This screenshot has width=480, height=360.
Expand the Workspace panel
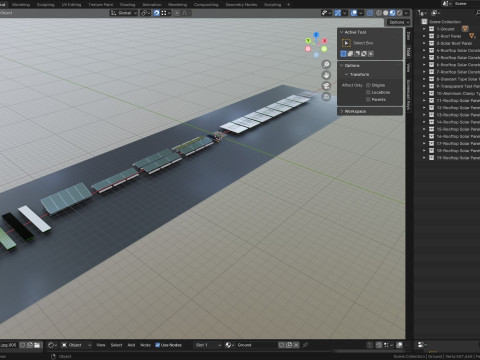point(342,111)
